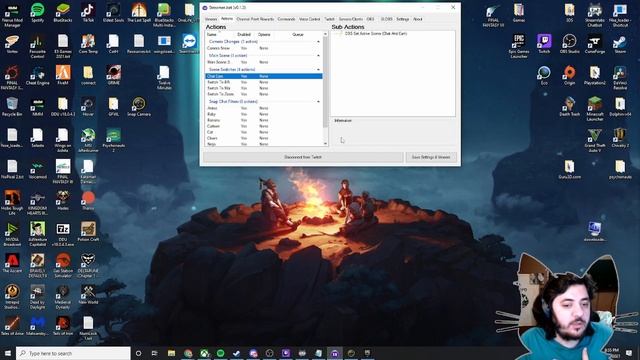Select the New World desktop icon
Viewport: 640px width, 360px height.
(88, 295)
